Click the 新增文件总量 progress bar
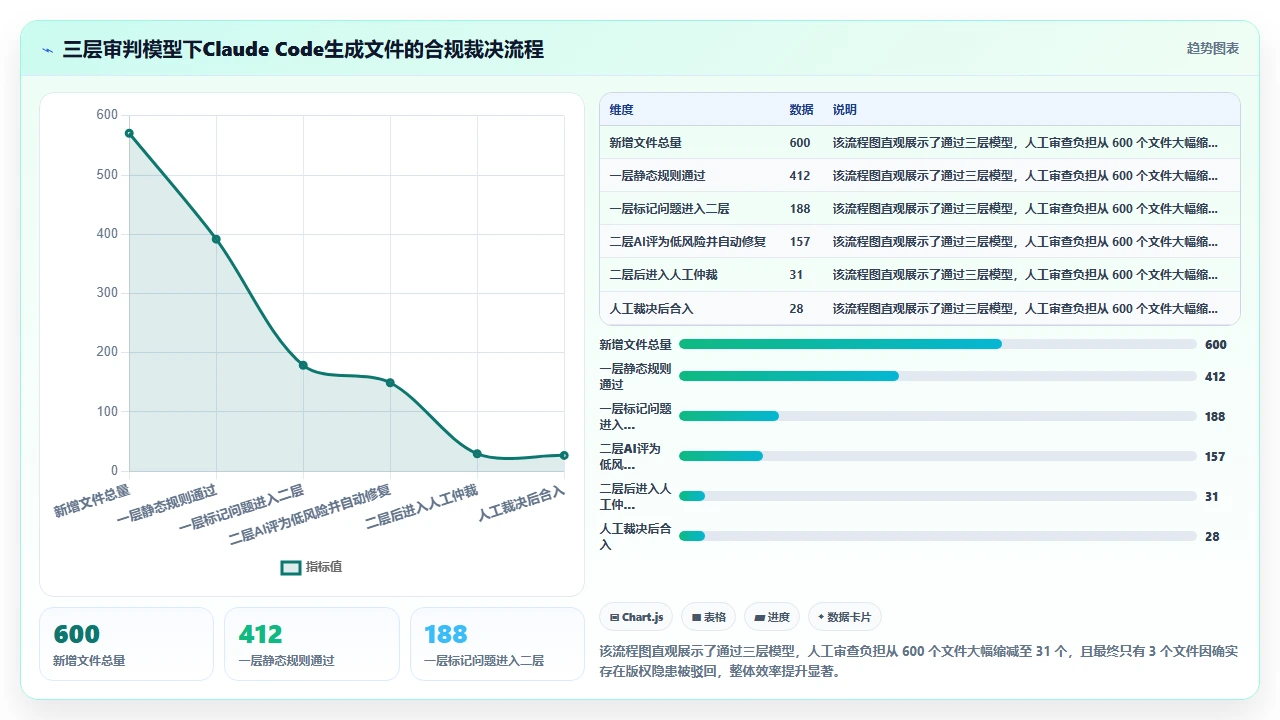The image size is (1280, 720). [938, 344]
